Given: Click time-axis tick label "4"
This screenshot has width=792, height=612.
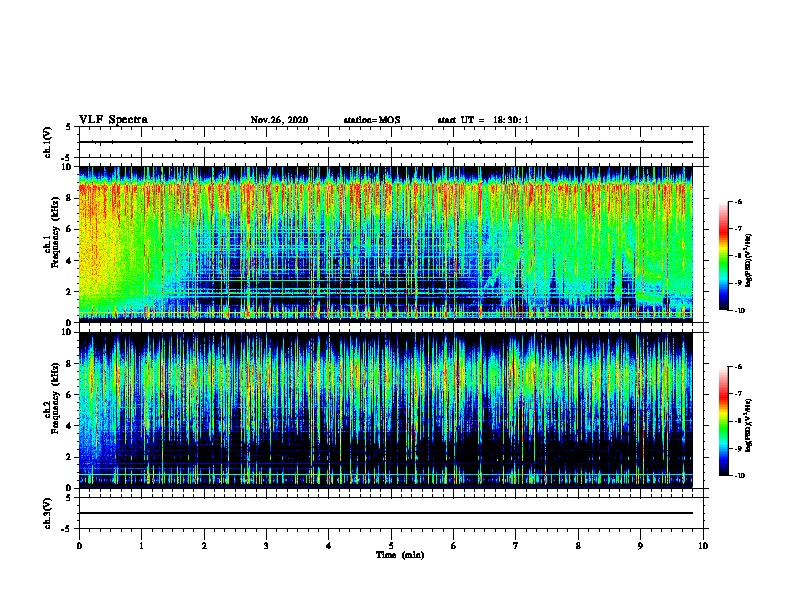Looking at the screenshot, I should pyautogui.click(x=329, y=545).
